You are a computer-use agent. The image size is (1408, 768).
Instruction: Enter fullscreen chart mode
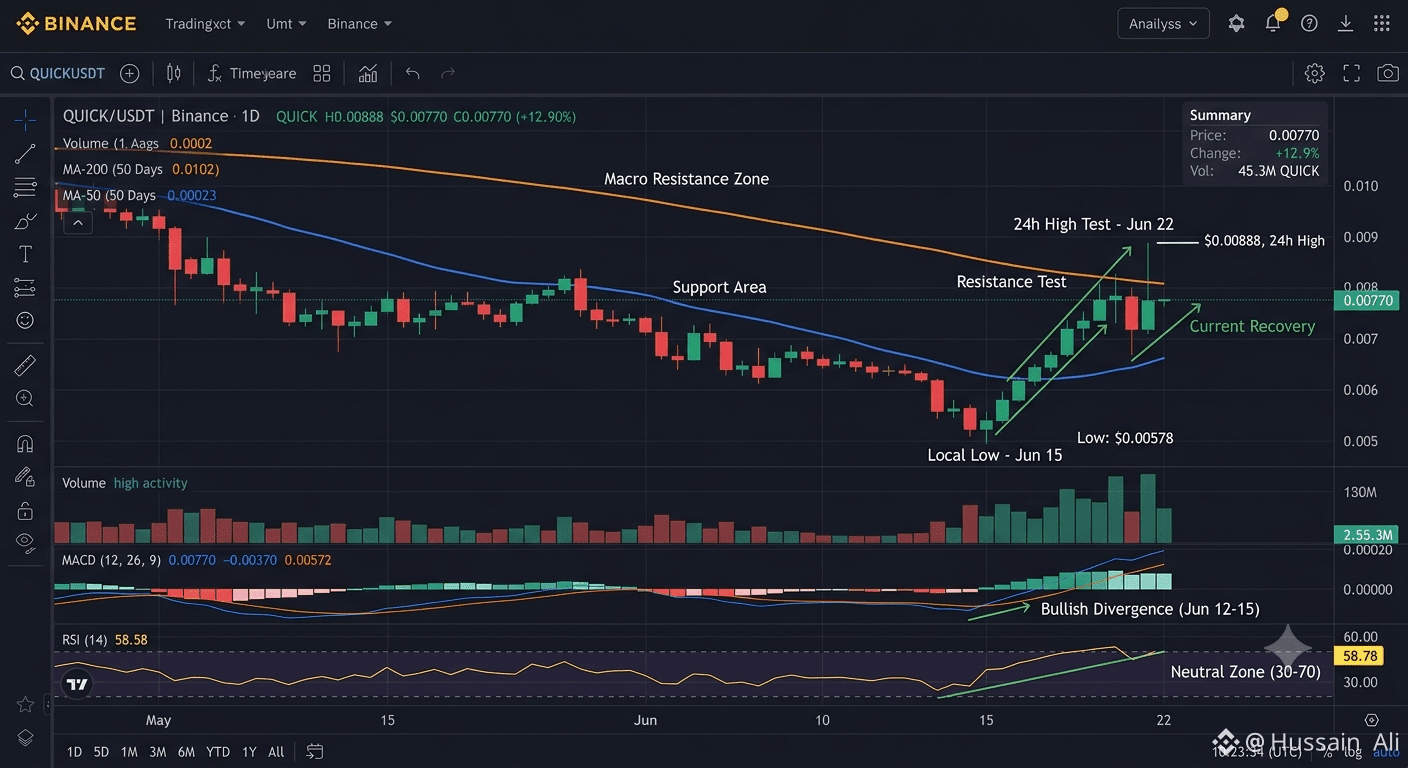(1352, 73)
